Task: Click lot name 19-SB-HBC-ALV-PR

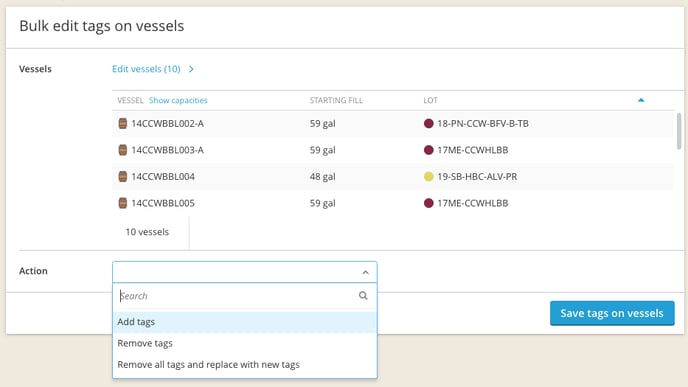Action: click(x=477, y=177)
